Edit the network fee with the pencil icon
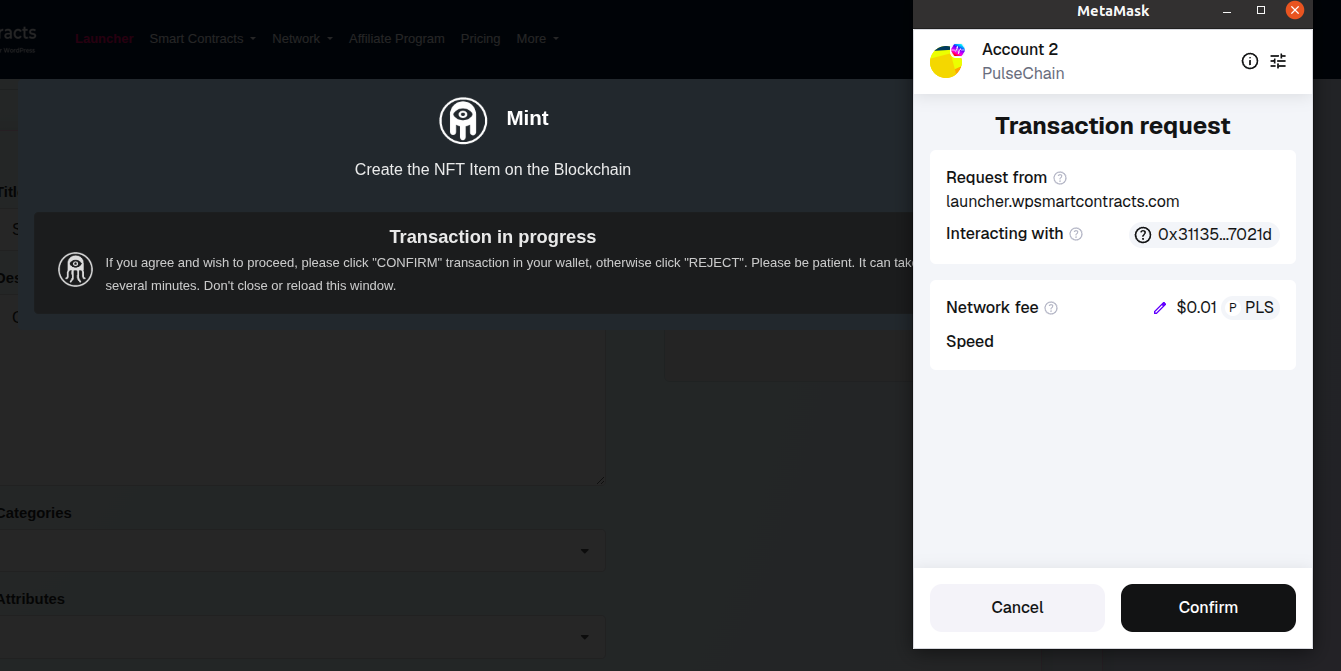 tap(1159, 307)
